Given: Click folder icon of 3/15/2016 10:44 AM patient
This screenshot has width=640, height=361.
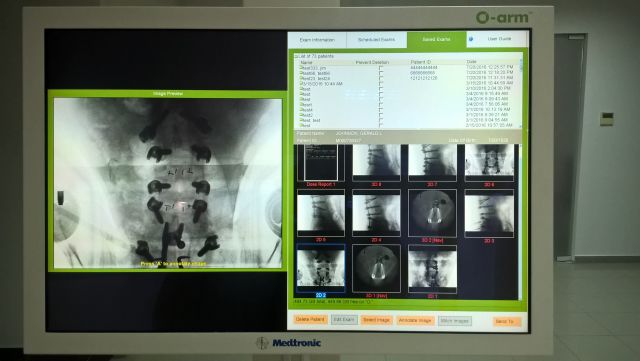Looking at the screenshot, I should [301, 84].
